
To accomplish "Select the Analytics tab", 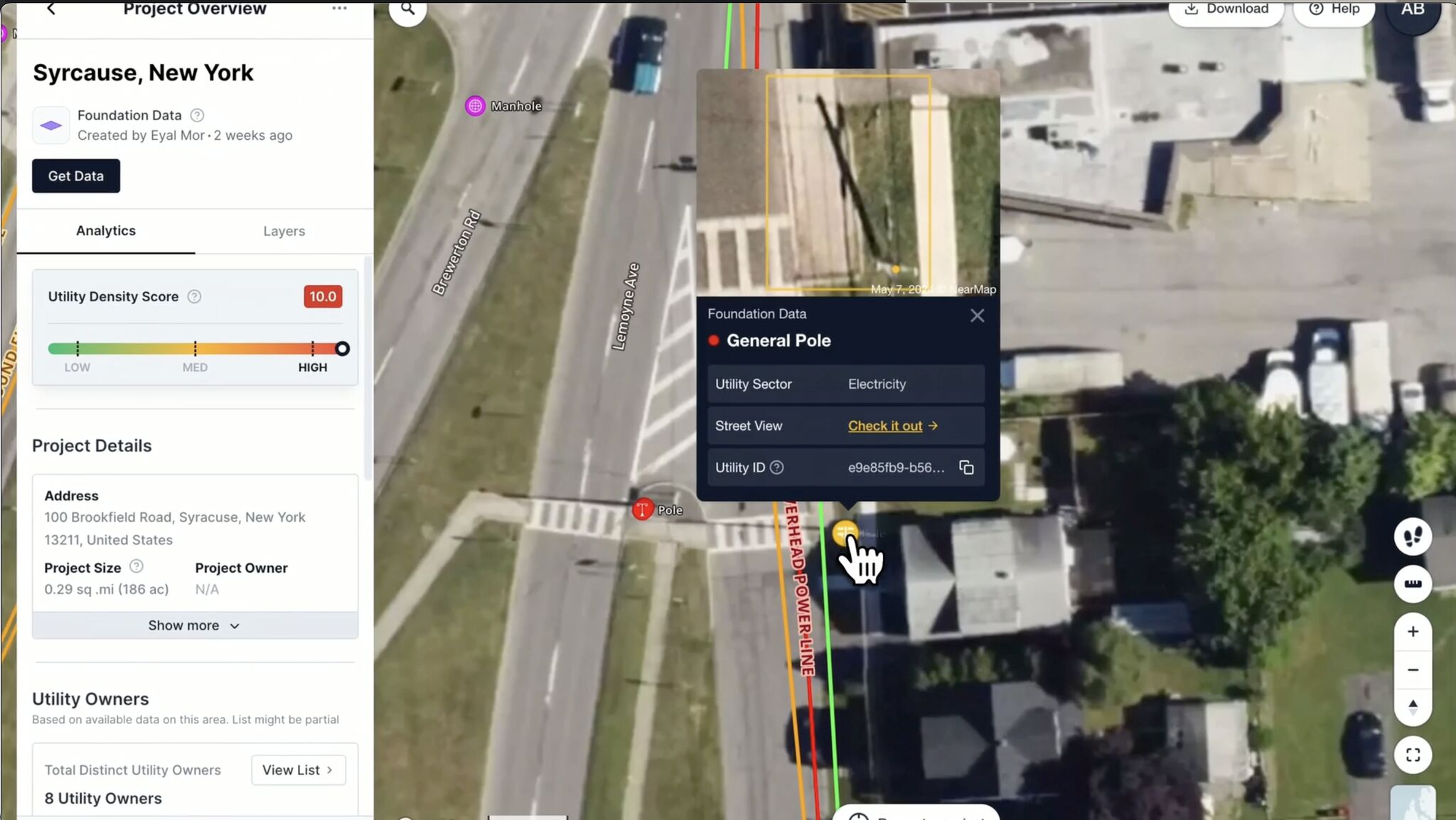I will (x=106, y=231).
